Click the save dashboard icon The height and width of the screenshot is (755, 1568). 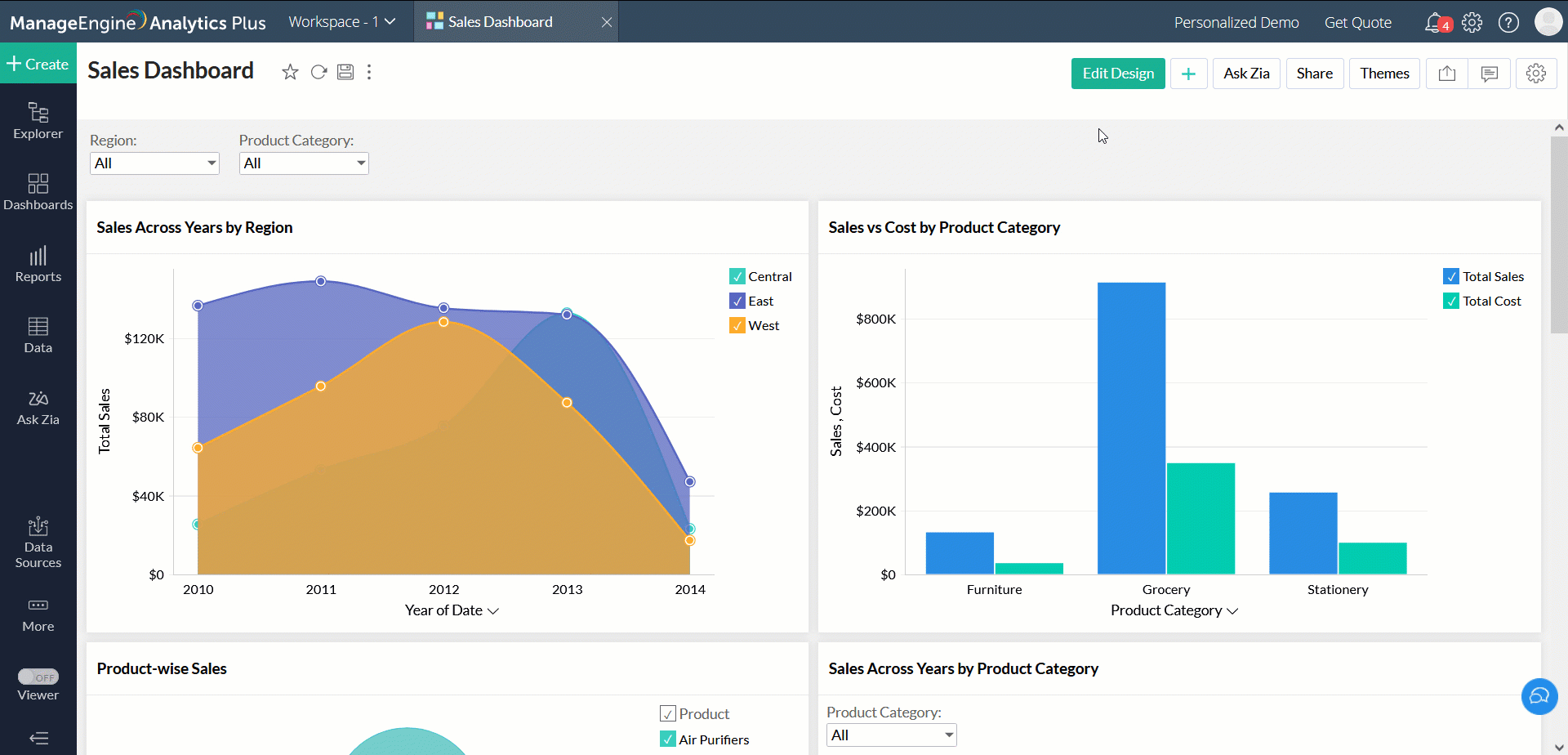[345, 72]
